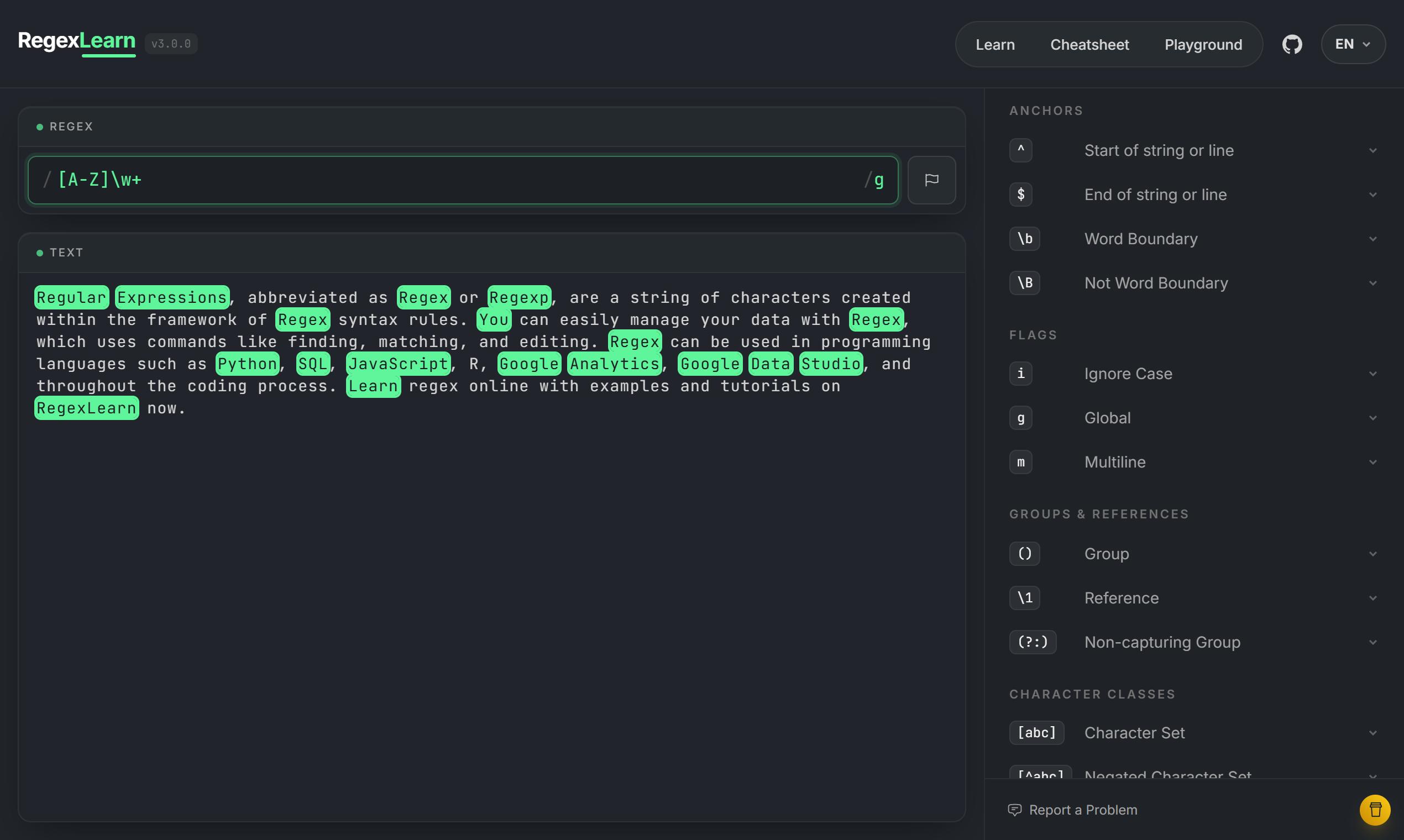The image size is (1404, 840).
Task: Click the highlighted word "Expressions"
Action: [x=172, y=297]
